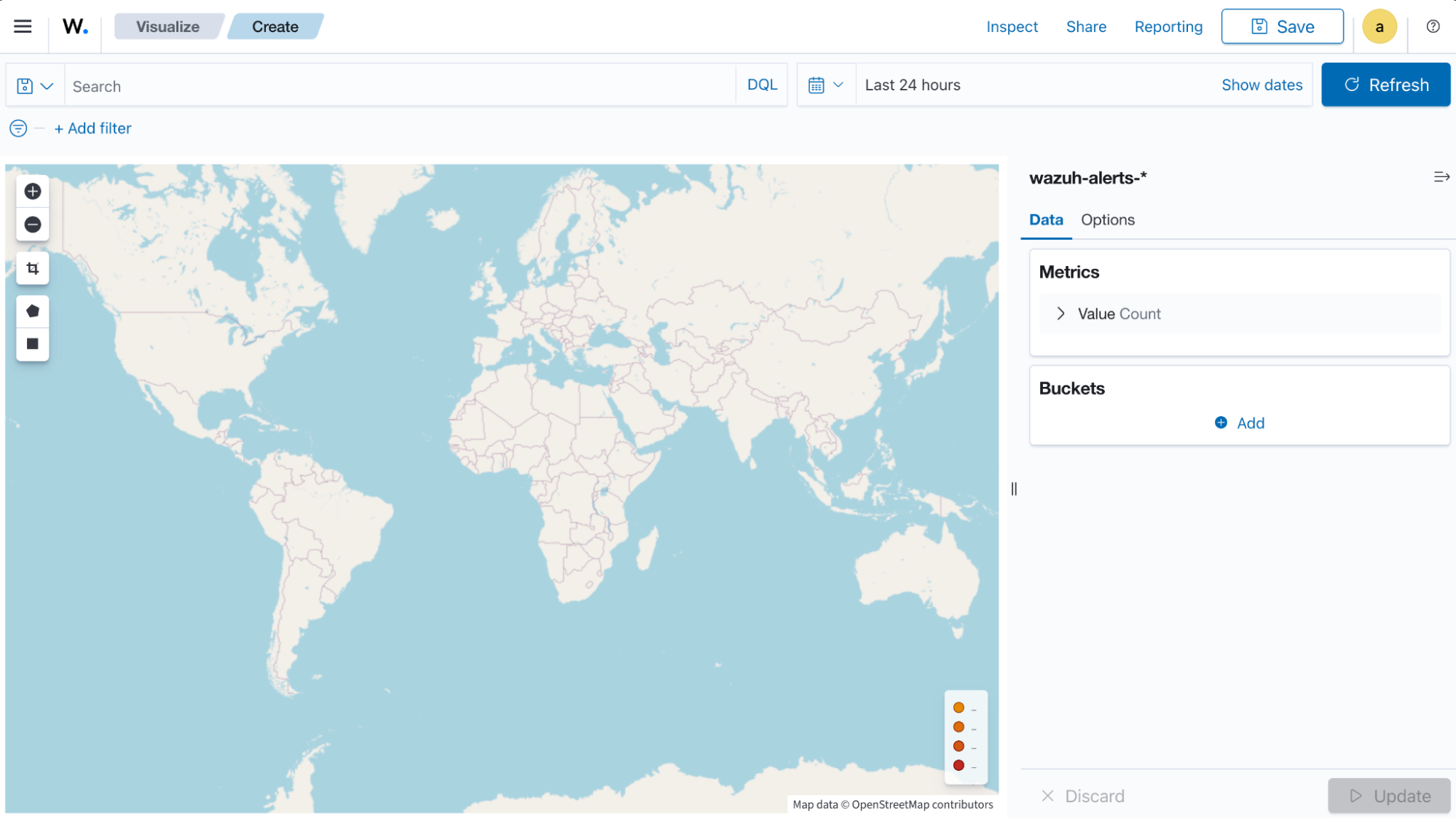The width and height of the screenshot is (1456, 819).
Task: Select the draw rectangle filter tool
Action: click(32, 344)
